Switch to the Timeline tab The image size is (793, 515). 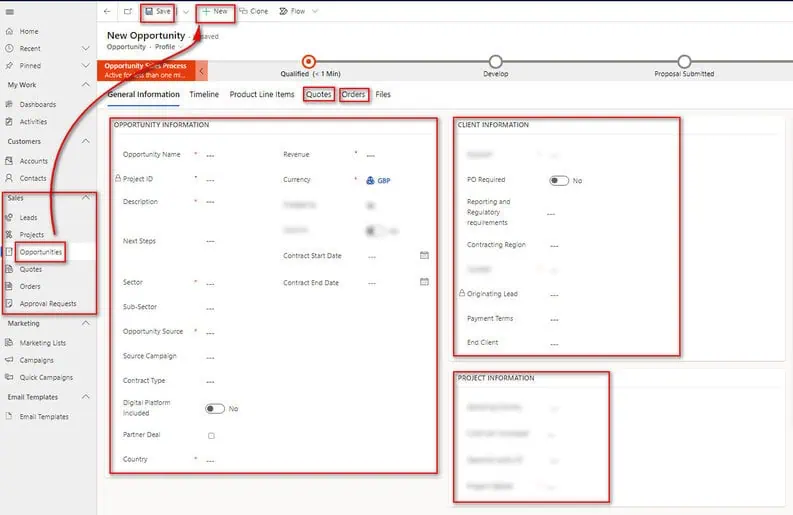[204, 95]
